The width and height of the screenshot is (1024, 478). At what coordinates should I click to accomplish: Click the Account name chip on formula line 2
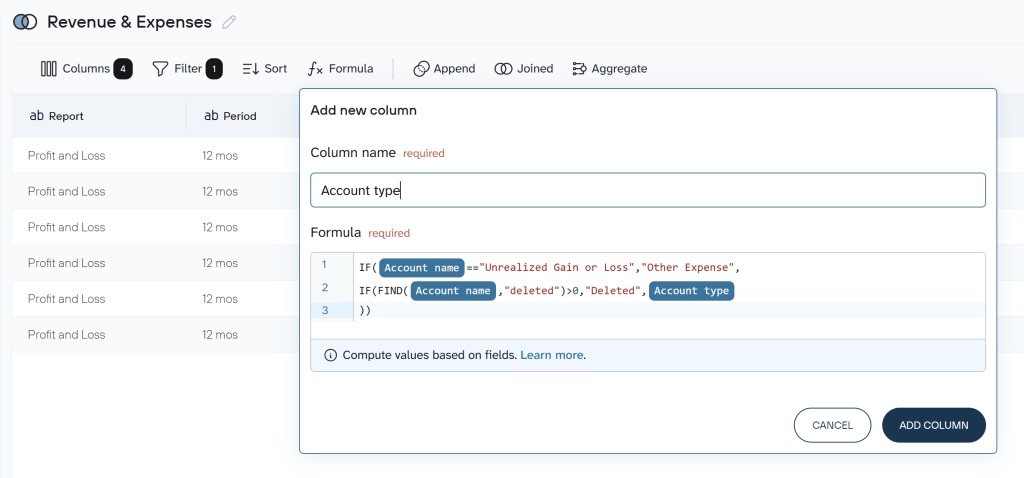coord(453,291)
